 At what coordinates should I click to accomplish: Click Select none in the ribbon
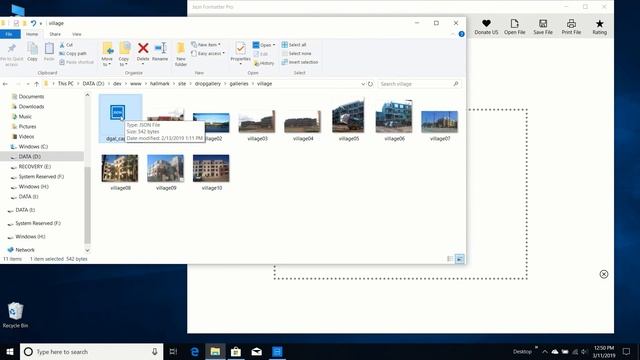(x=296, y=53)
